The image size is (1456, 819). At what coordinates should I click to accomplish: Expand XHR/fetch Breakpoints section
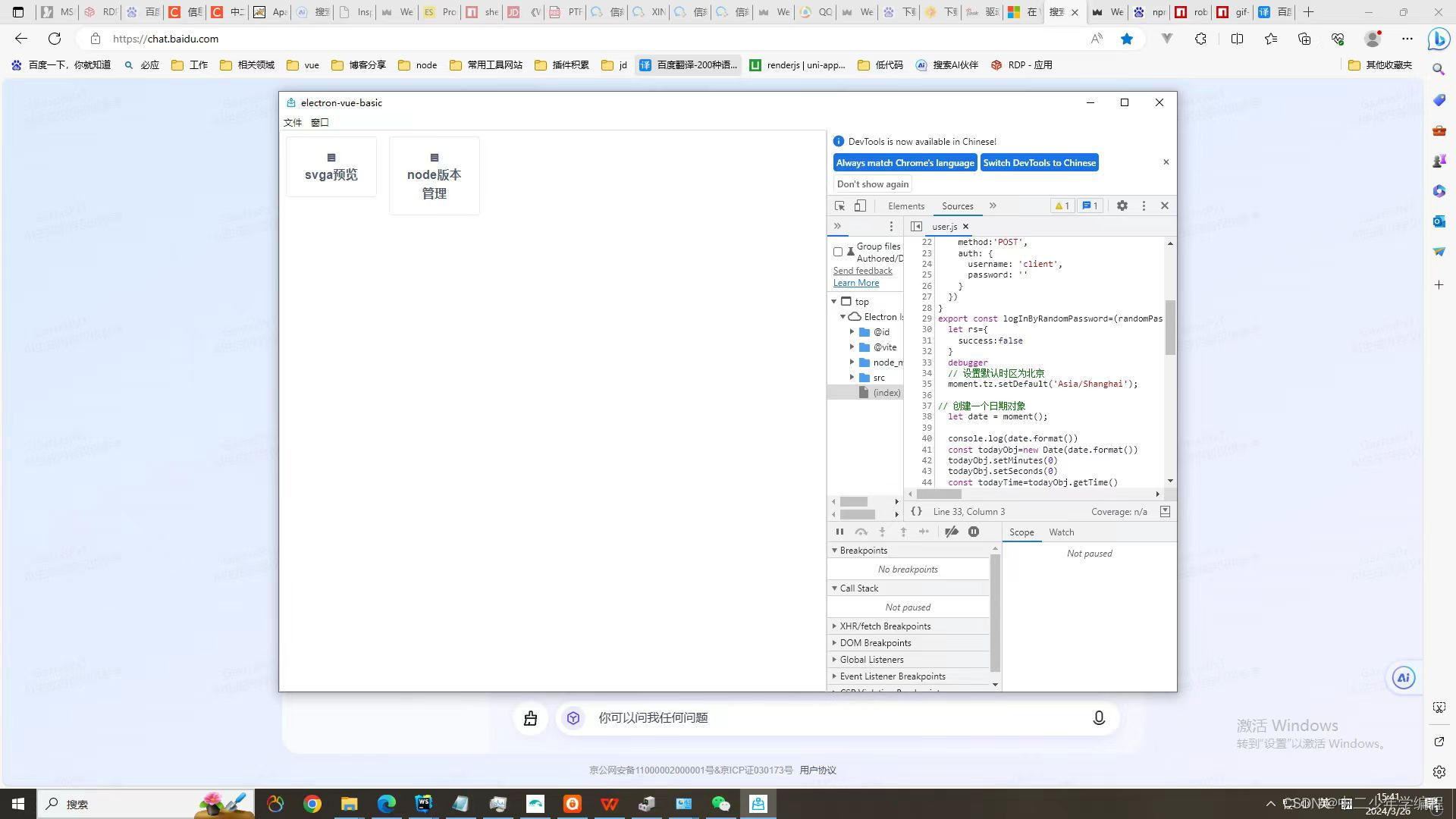click(884, 626)
